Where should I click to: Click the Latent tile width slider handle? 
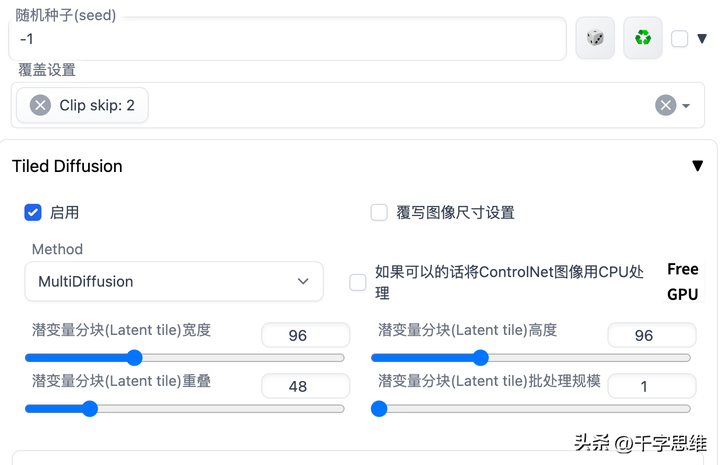point(135,358)
